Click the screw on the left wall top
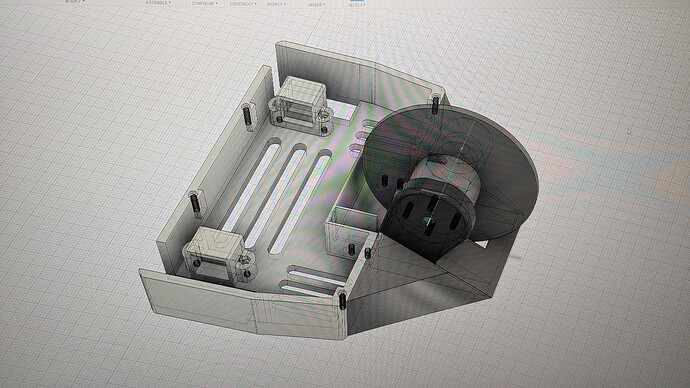The height and width of the screenshot is (388, 690). click(247, 115)
